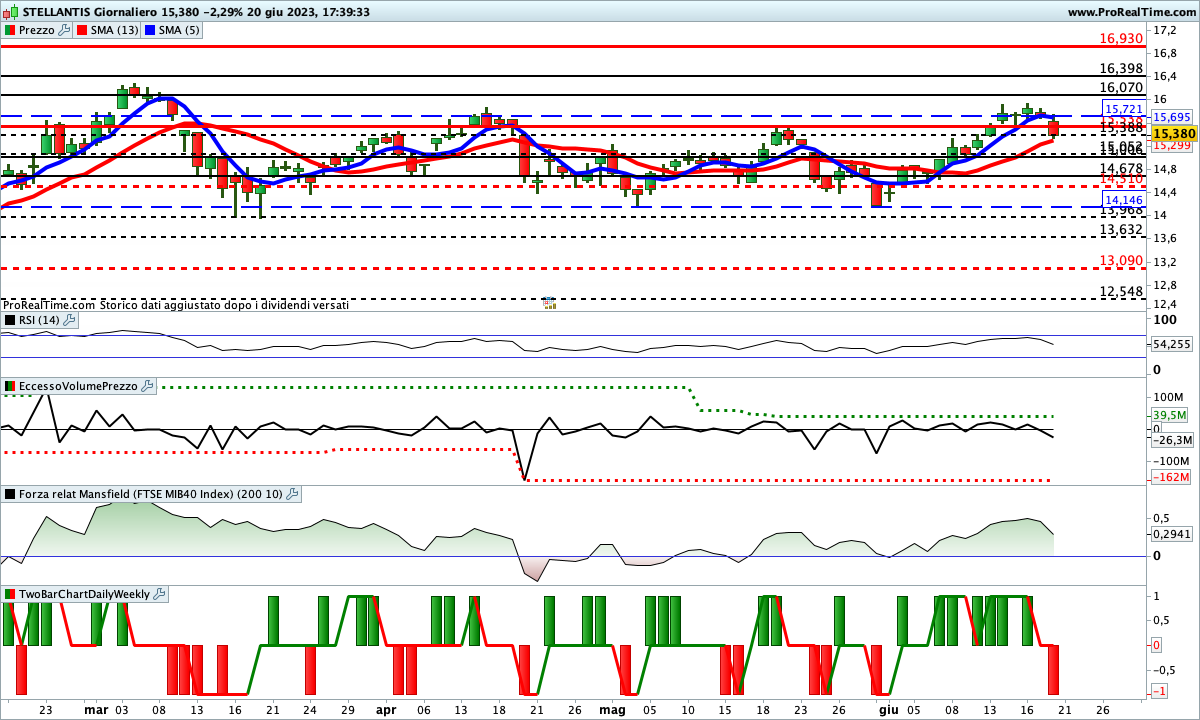Click the 'giu' month label on time axis

point(887,709)
